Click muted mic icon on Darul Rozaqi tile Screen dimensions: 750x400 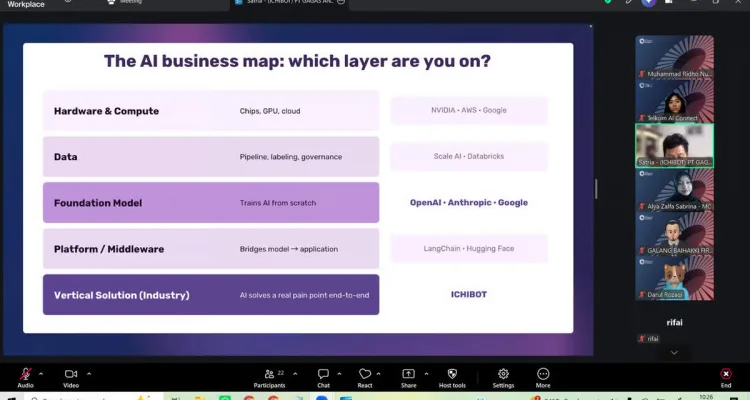click(x=642, y=295)
